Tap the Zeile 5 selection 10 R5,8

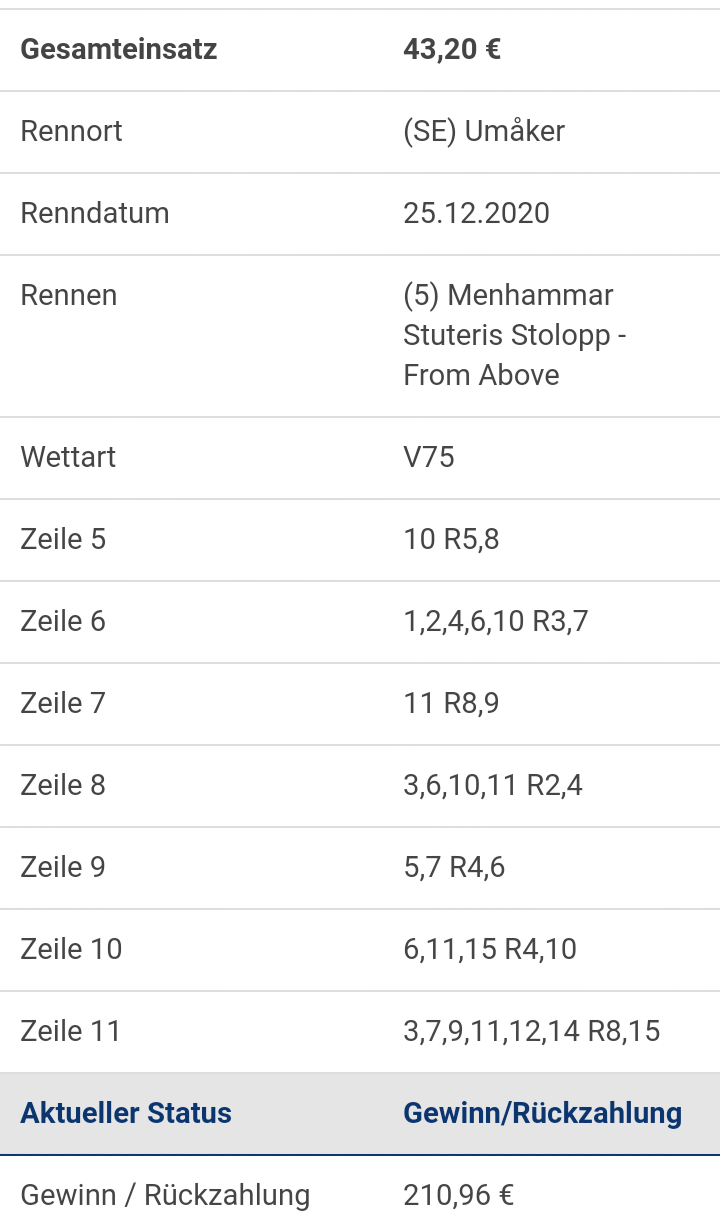point(451,539)
